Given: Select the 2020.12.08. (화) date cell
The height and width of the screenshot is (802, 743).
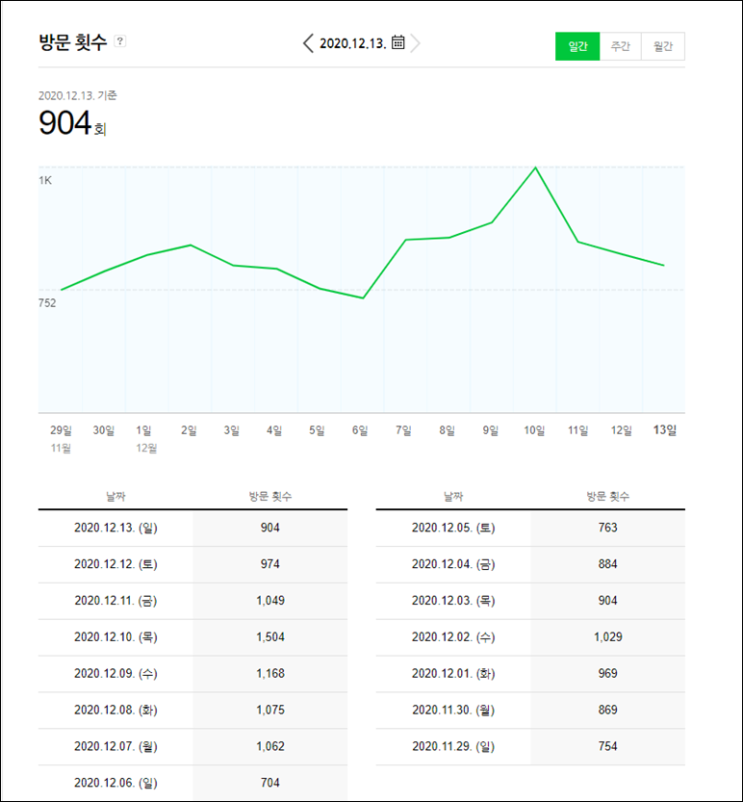Looking at the screenshot, I should [116, 710].
